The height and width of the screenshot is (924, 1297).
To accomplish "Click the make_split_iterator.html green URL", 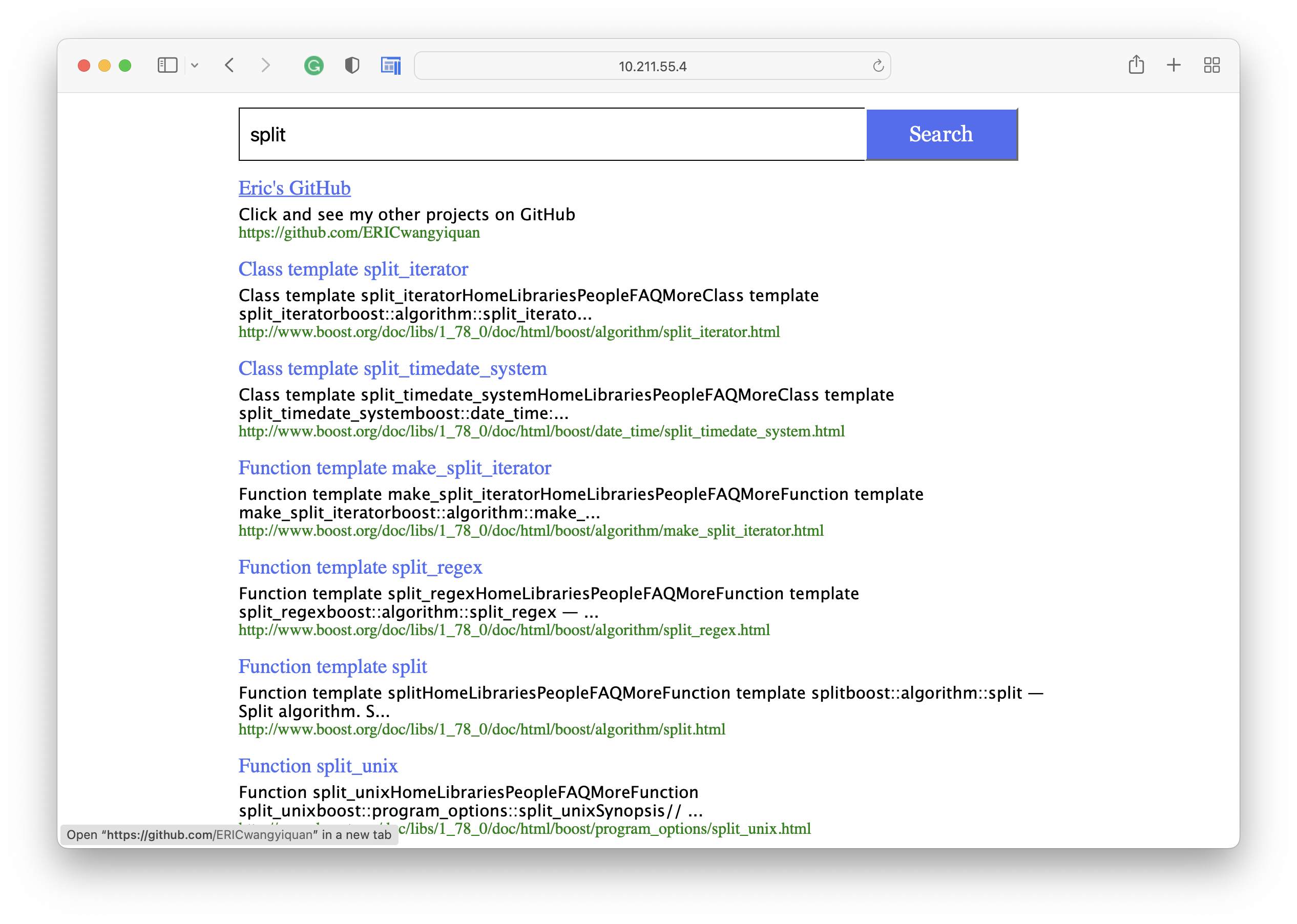I will coord(531,531).
